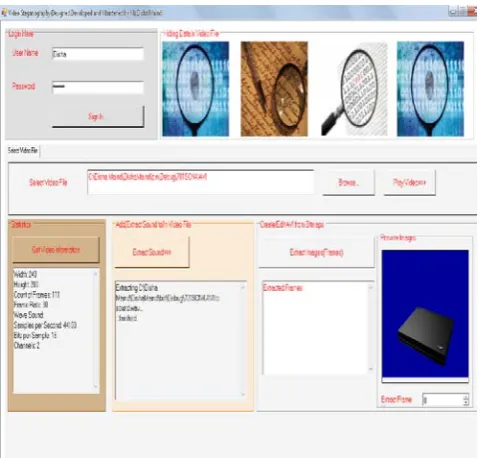481x458 pixels.
Task: Select the last blue fingerprint magnifier image
Action: (x=430, y=89)
